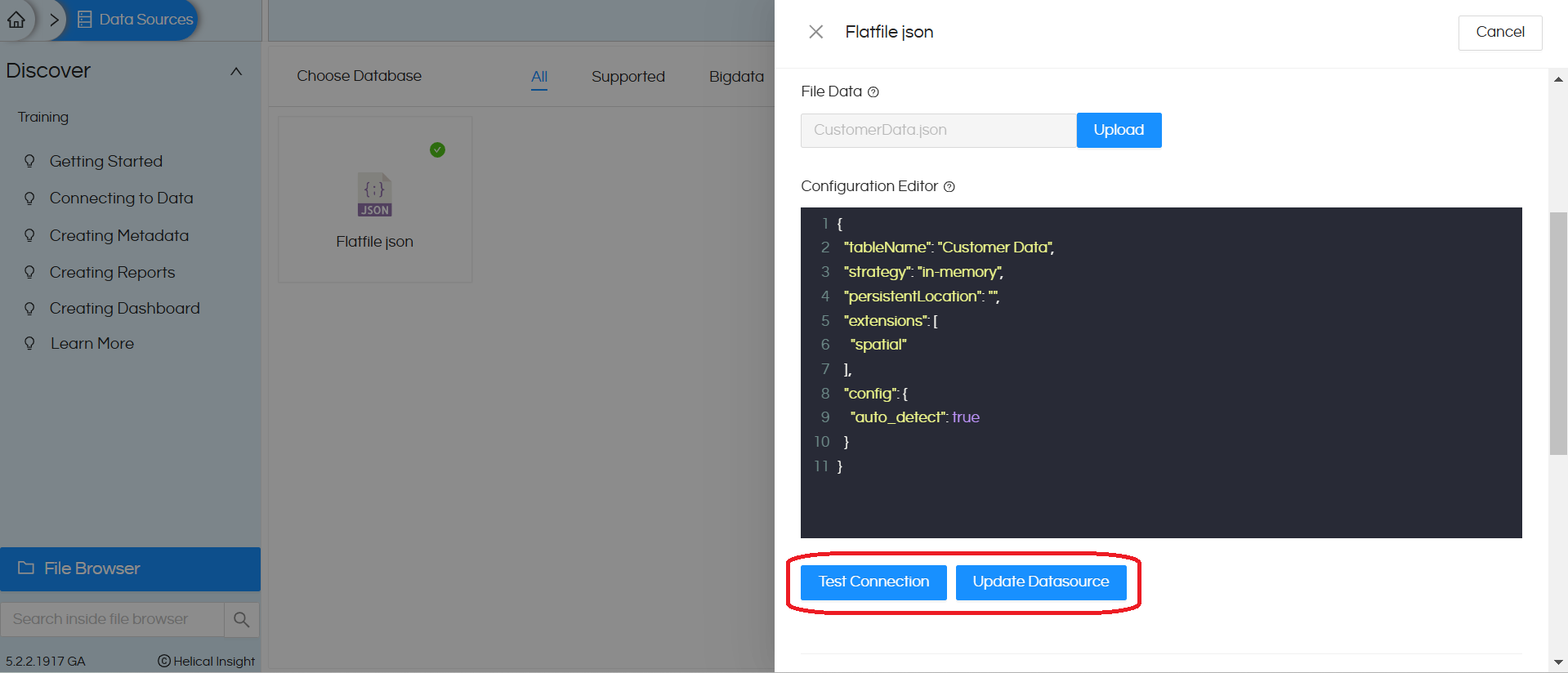This screenshot has height=673, width=1568.
Task: Click the bulb icon beside Learn More
Action: (29, 343)
